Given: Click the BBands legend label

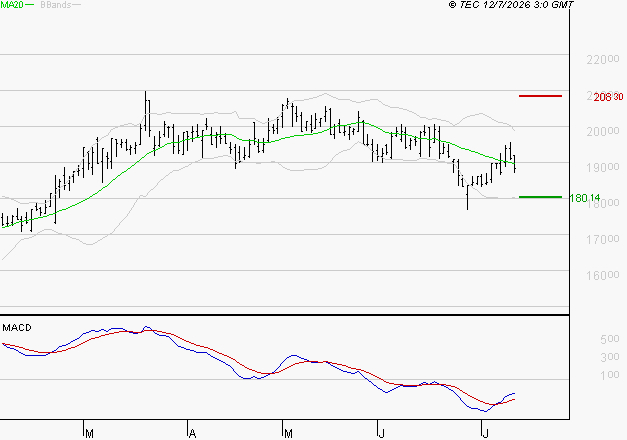Looking at the screenshot, I should coord(56,5).
